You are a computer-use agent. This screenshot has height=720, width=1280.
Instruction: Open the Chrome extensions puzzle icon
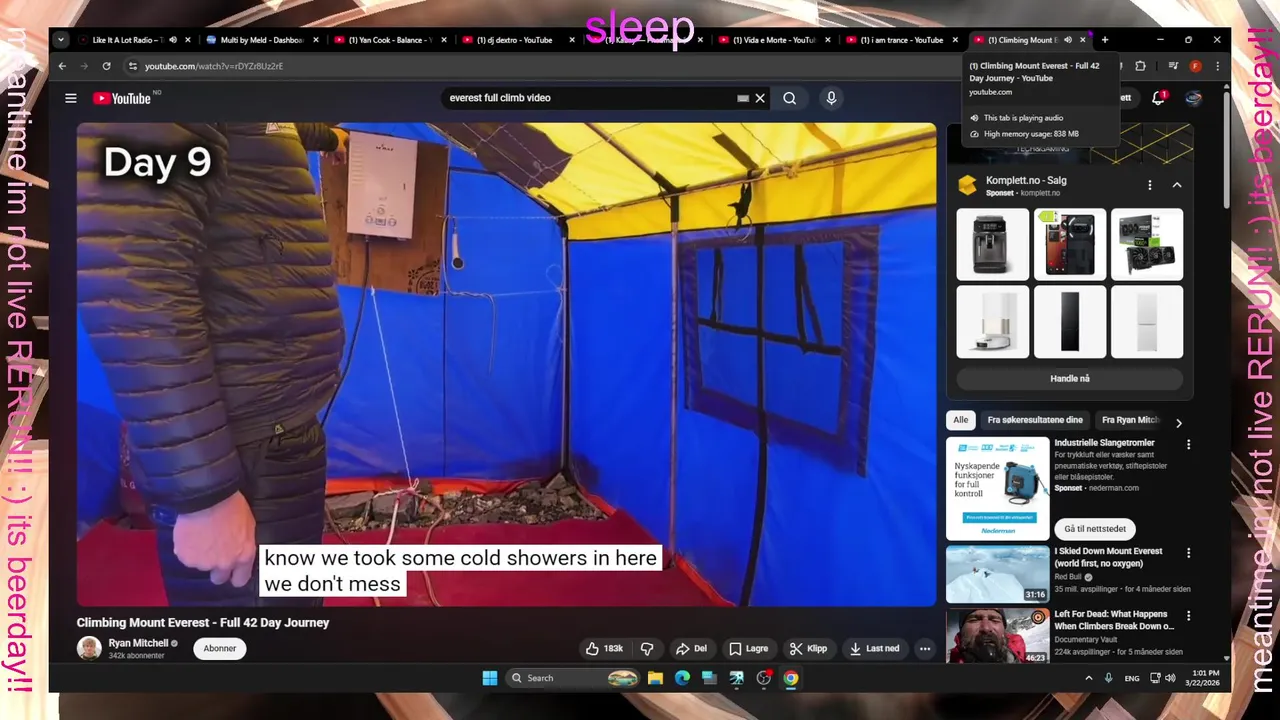1140,66
